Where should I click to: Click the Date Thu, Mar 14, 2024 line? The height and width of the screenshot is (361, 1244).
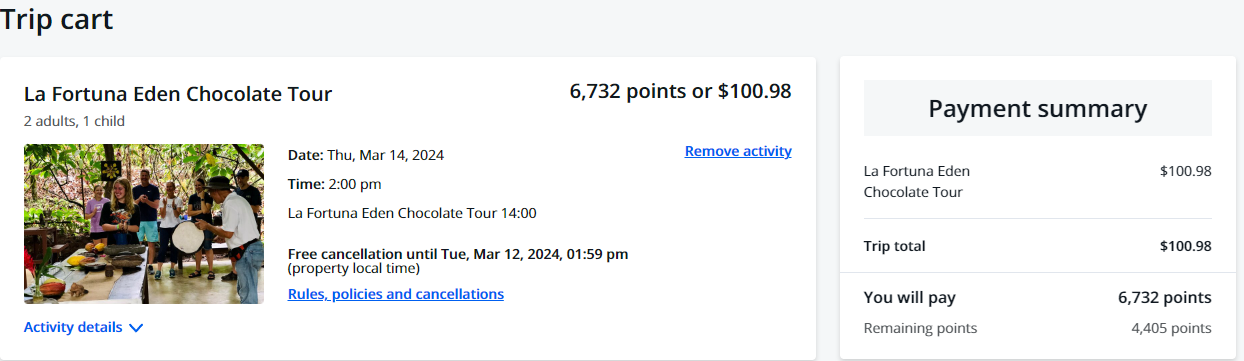(x=366, y=155)
